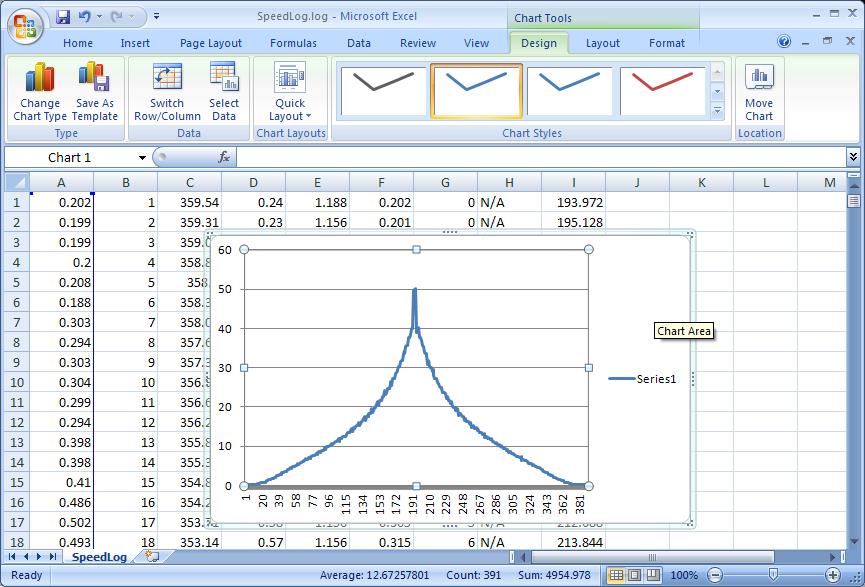Go to the next sheet tab

[x=39, y=557]
